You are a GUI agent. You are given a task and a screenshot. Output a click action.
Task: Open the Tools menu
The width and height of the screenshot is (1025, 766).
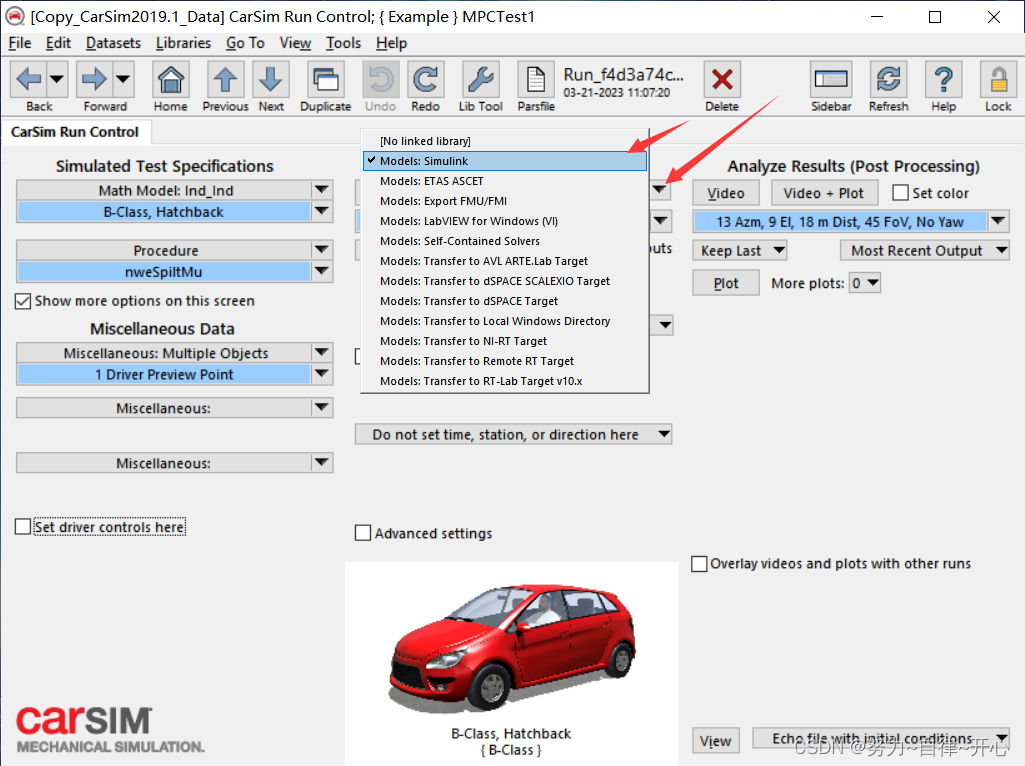(x=343, y=43)
